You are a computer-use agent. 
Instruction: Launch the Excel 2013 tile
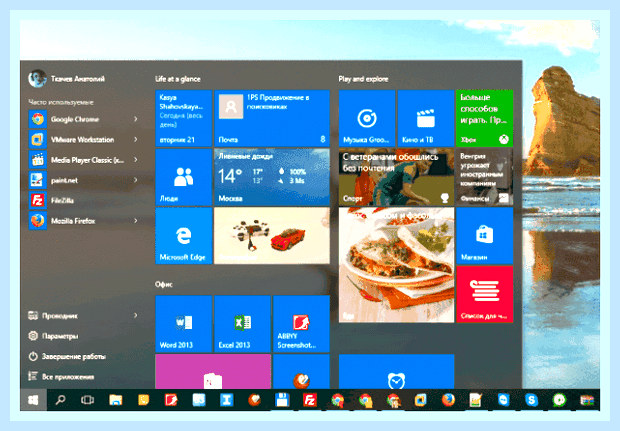pyautogui.click(x=242, y=323)
